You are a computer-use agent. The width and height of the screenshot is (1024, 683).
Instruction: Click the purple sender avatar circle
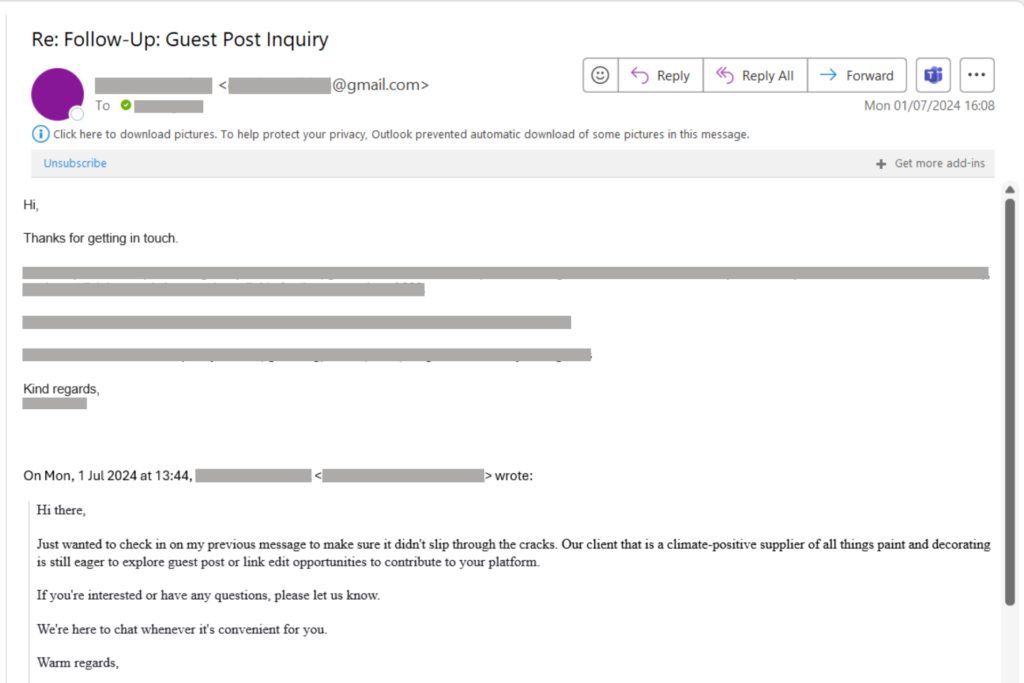[x=57, y=94]
